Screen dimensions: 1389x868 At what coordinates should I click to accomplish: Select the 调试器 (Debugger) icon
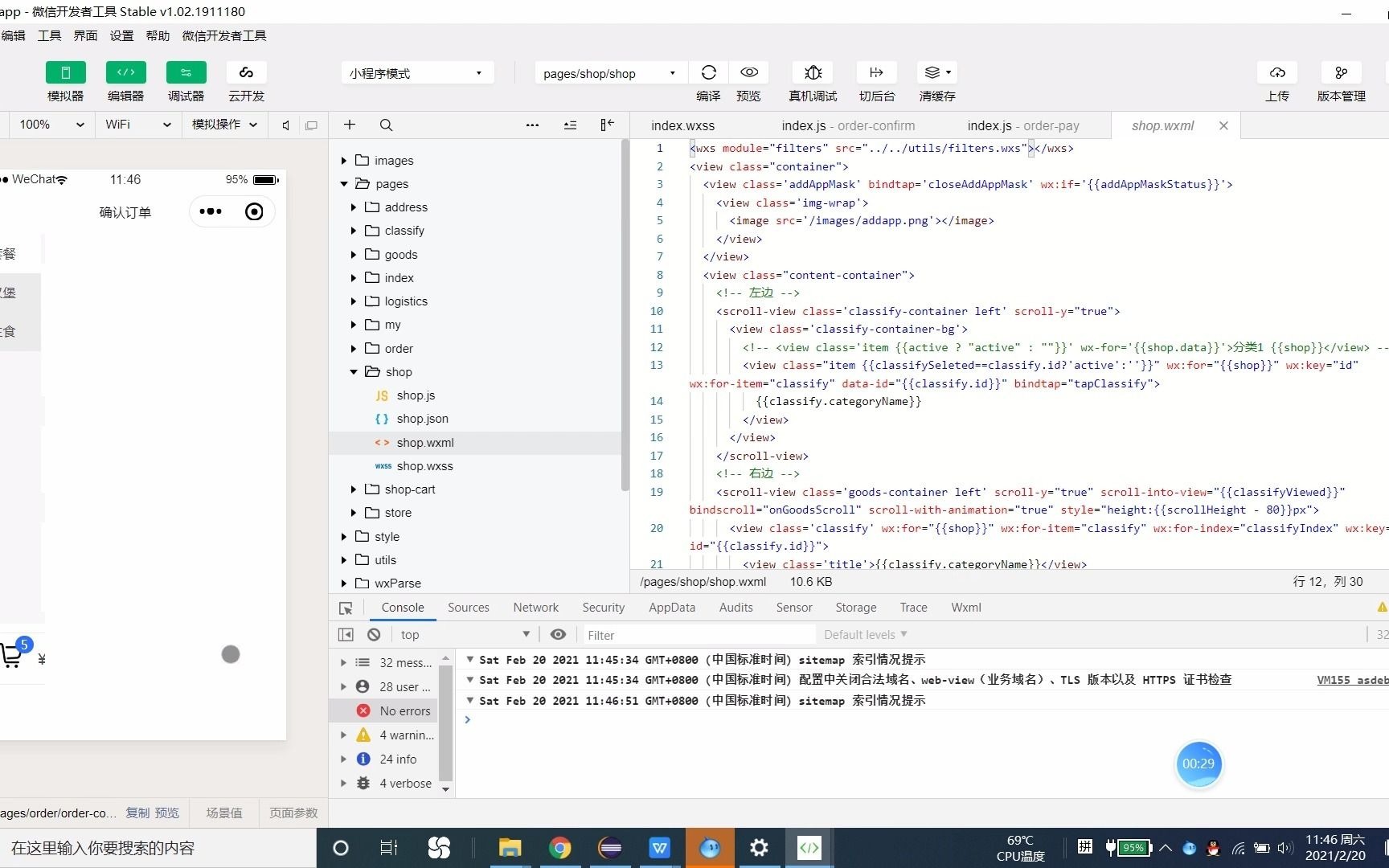click(x=185, y=80)
